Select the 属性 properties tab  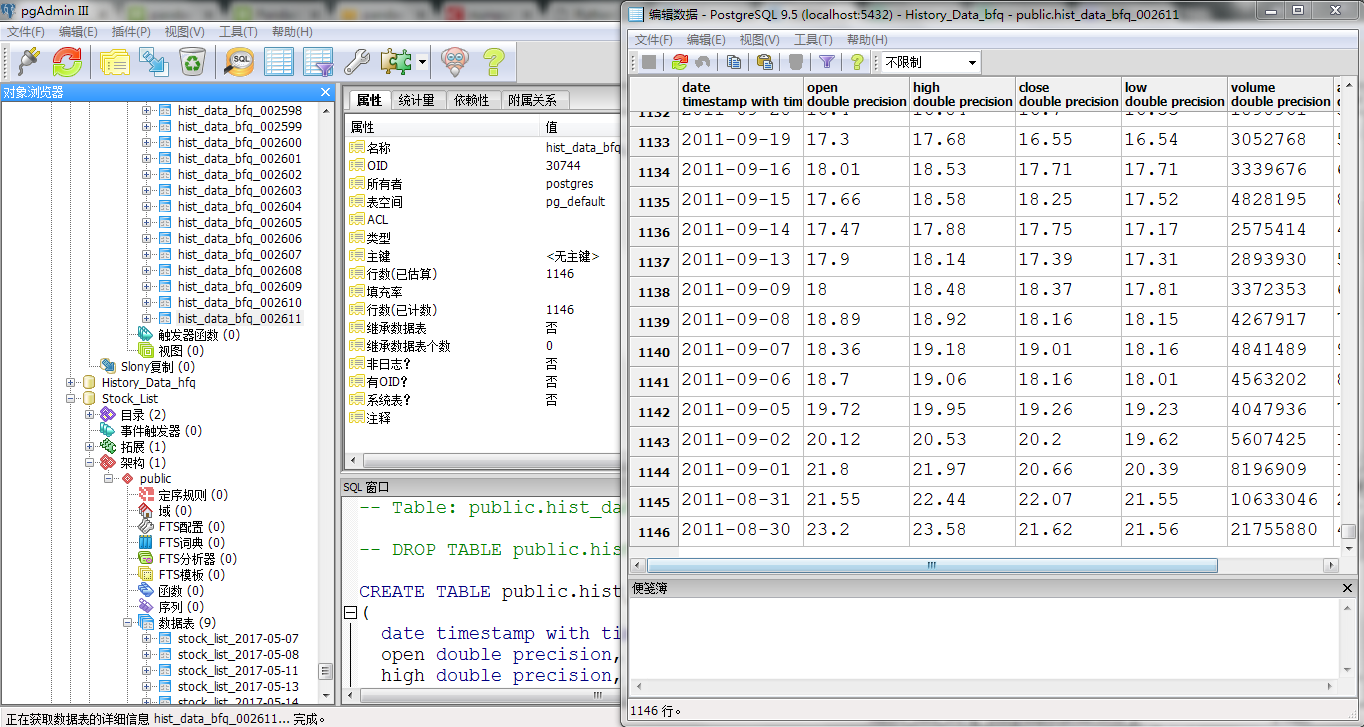tap(369, 100)
